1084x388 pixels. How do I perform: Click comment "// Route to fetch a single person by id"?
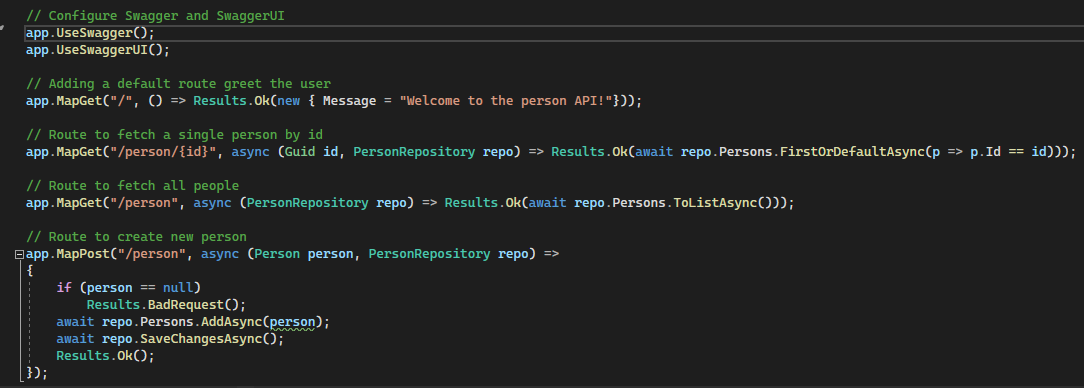coord(174,135)
